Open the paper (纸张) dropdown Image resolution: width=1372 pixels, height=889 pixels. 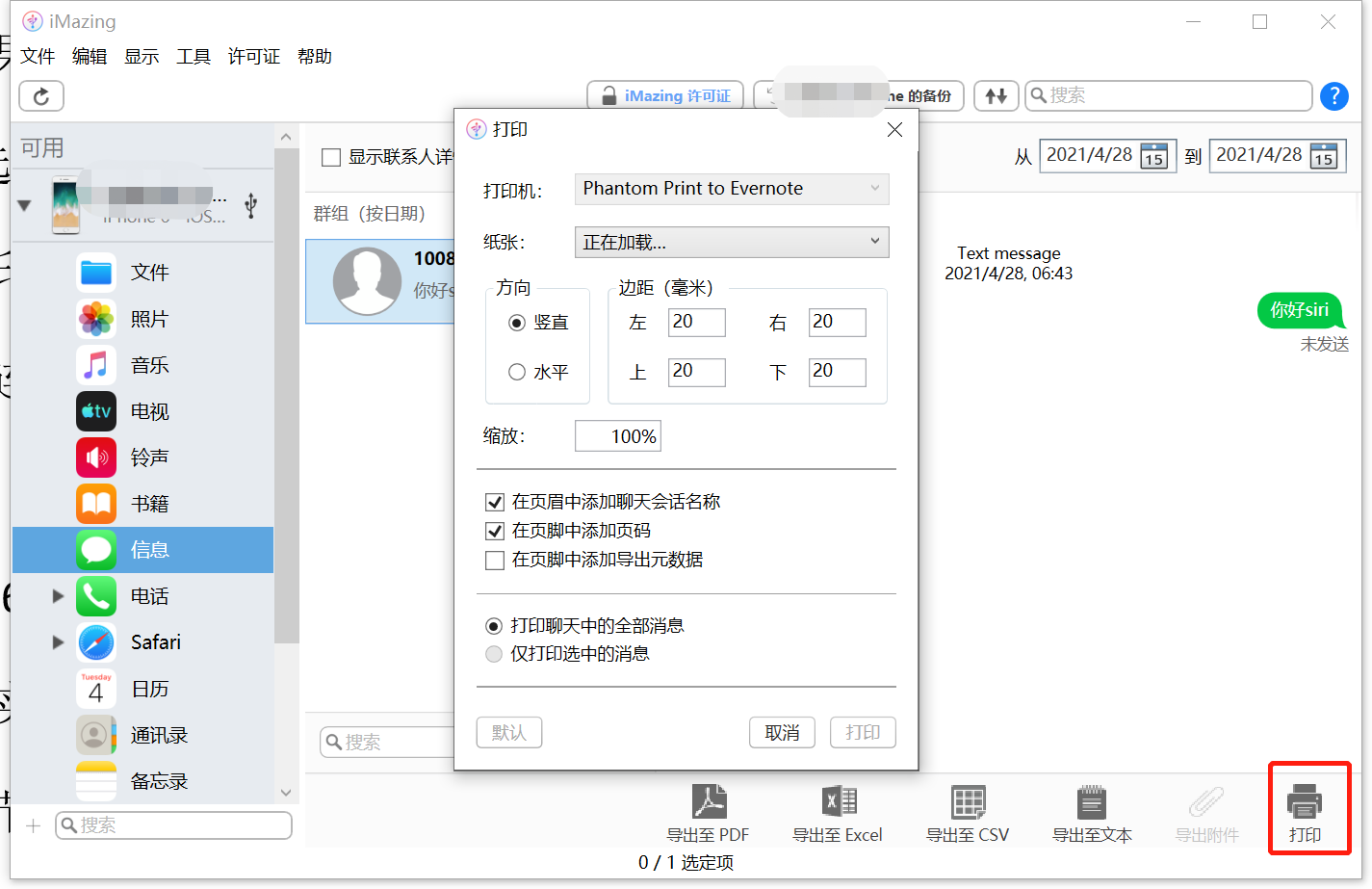pyautogui.click(x=732, y=243)
